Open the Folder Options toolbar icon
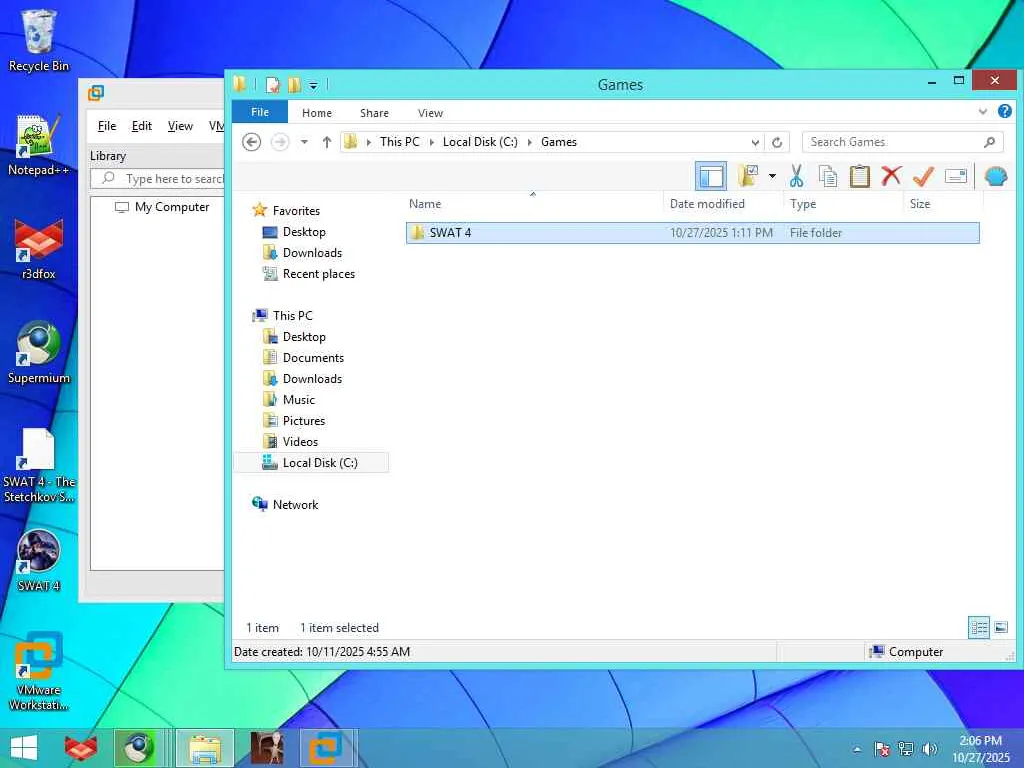This screenshot has height=768, width=1024. point(748,176)
